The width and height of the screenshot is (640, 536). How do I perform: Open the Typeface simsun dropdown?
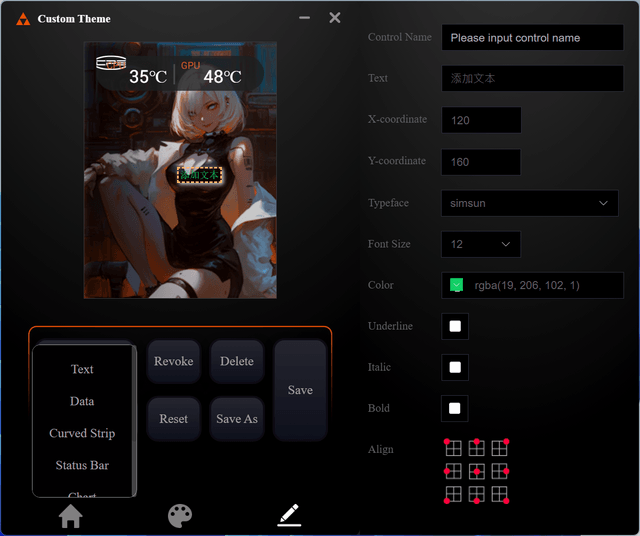pyautogui.click(x=529, y=203)
